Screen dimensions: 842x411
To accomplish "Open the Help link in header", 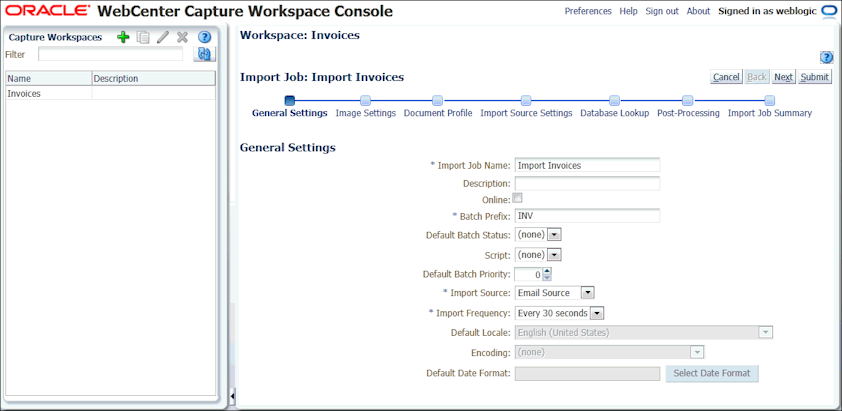I will click(628, 11).
